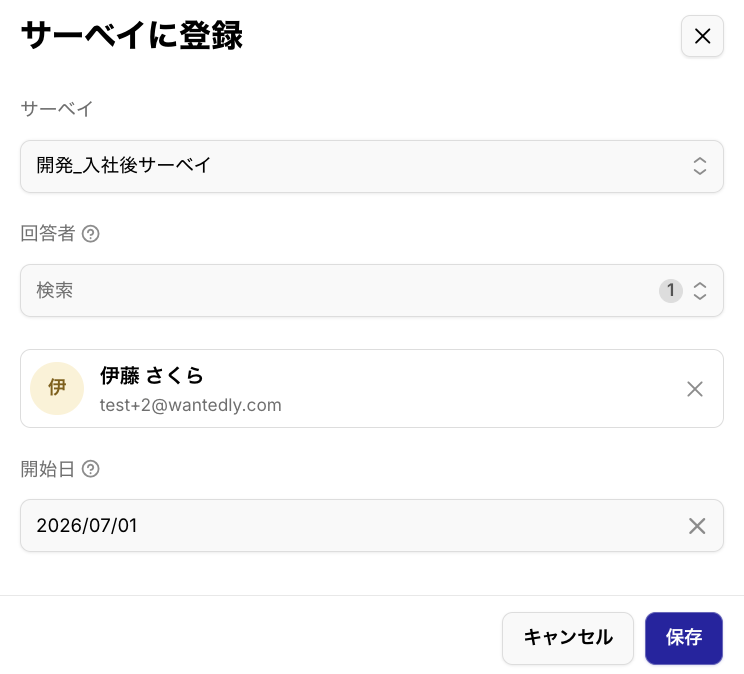744x674 pixels.
Task: Select the 伊藤 さくら respondent name
Action: tap(151, 375)
